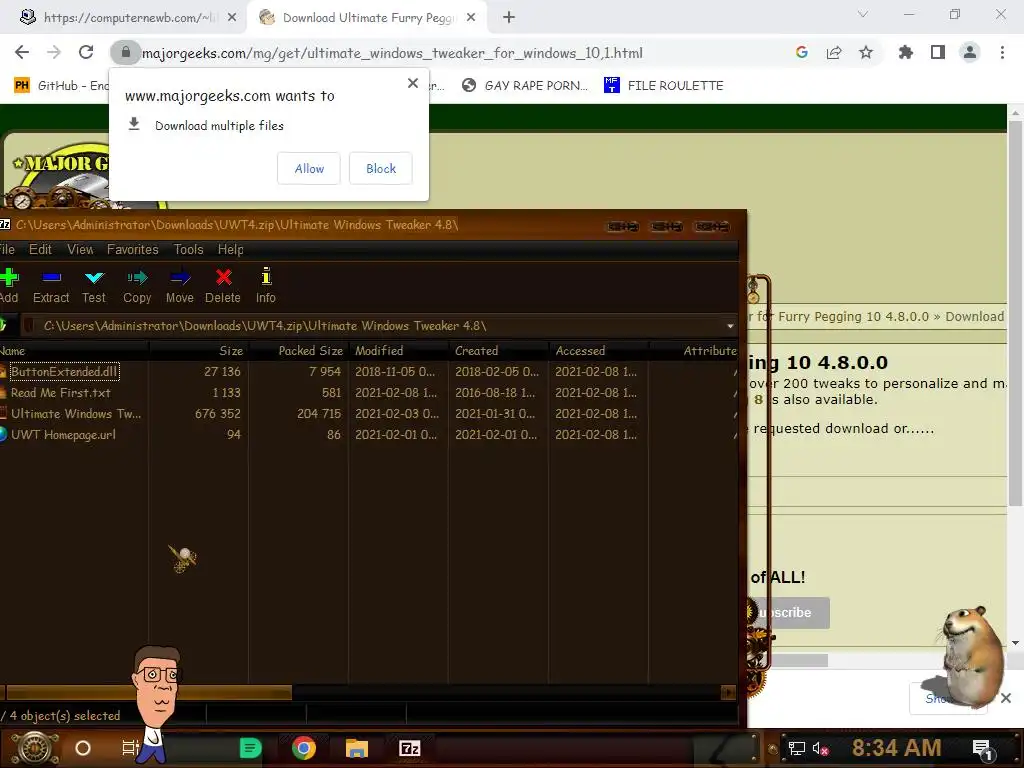Allow multiple file downloads
1024x768 pixels.
[x=309, y=168]
